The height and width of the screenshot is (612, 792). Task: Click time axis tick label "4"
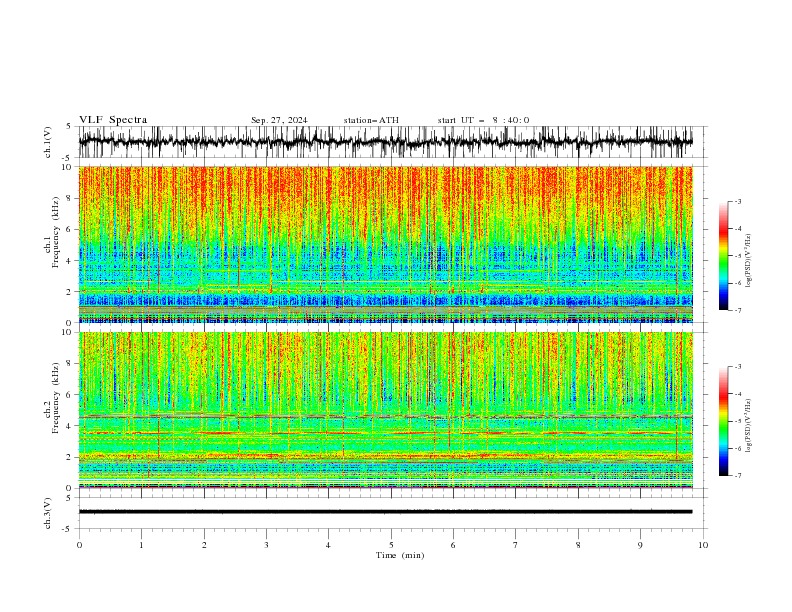pos(328,545)
